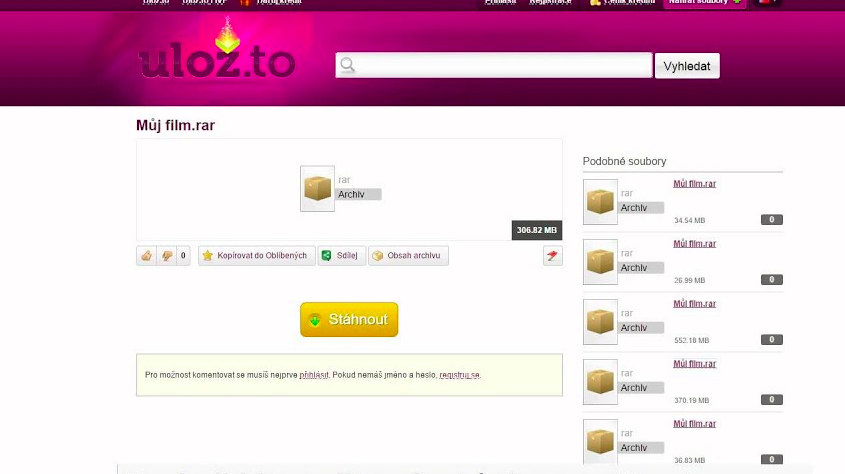Click the 306.82 MB file size badge

[537, 230]
